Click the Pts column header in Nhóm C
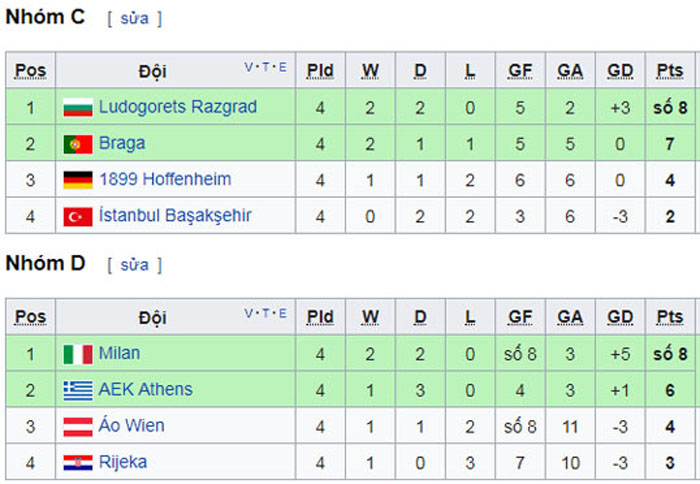700x484 pixels. [670, 71]
